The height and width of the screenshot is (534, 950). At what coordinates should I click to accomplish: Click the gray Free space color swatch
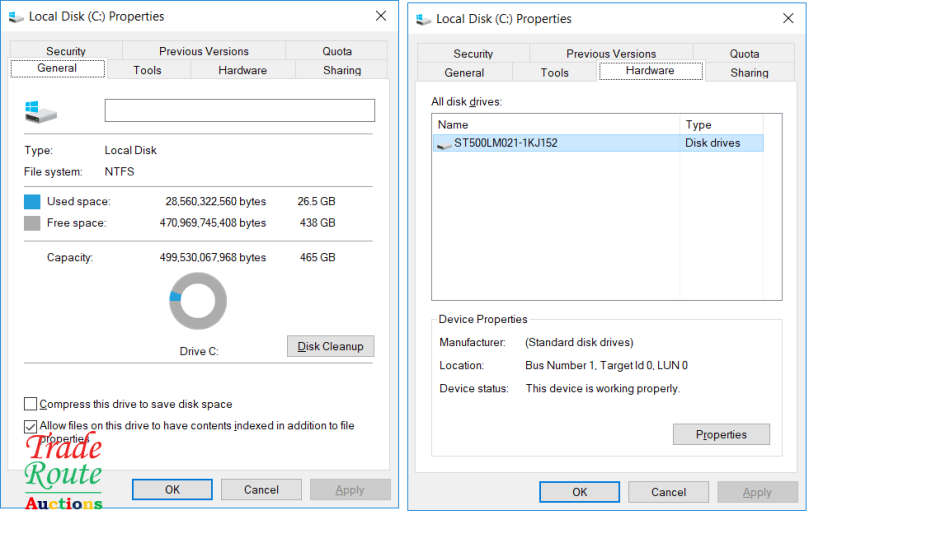click(32, 224)
